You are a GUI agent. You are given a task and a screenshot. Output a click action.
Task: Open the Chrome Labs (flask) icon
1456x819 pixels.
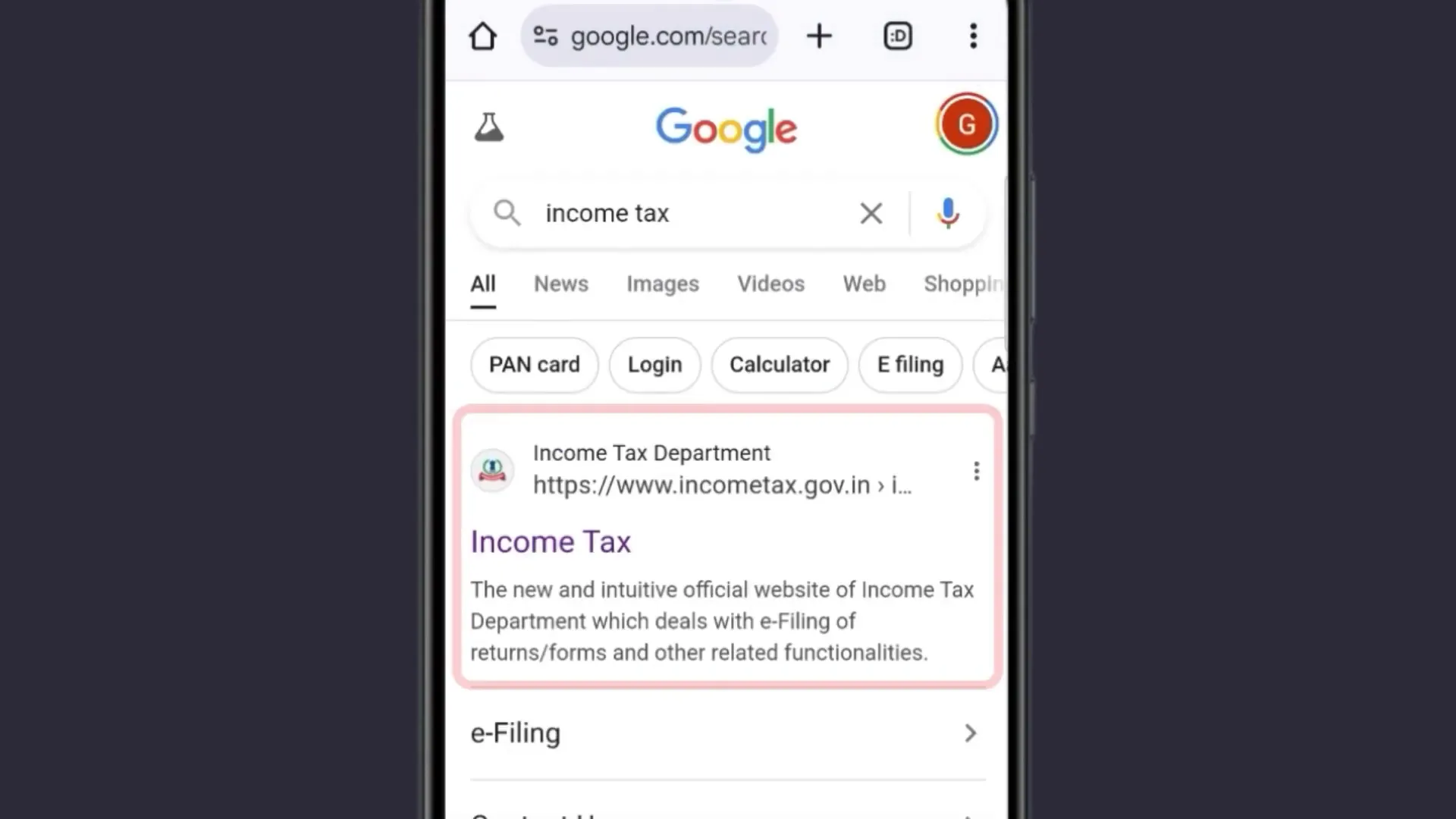coord(489,127)
